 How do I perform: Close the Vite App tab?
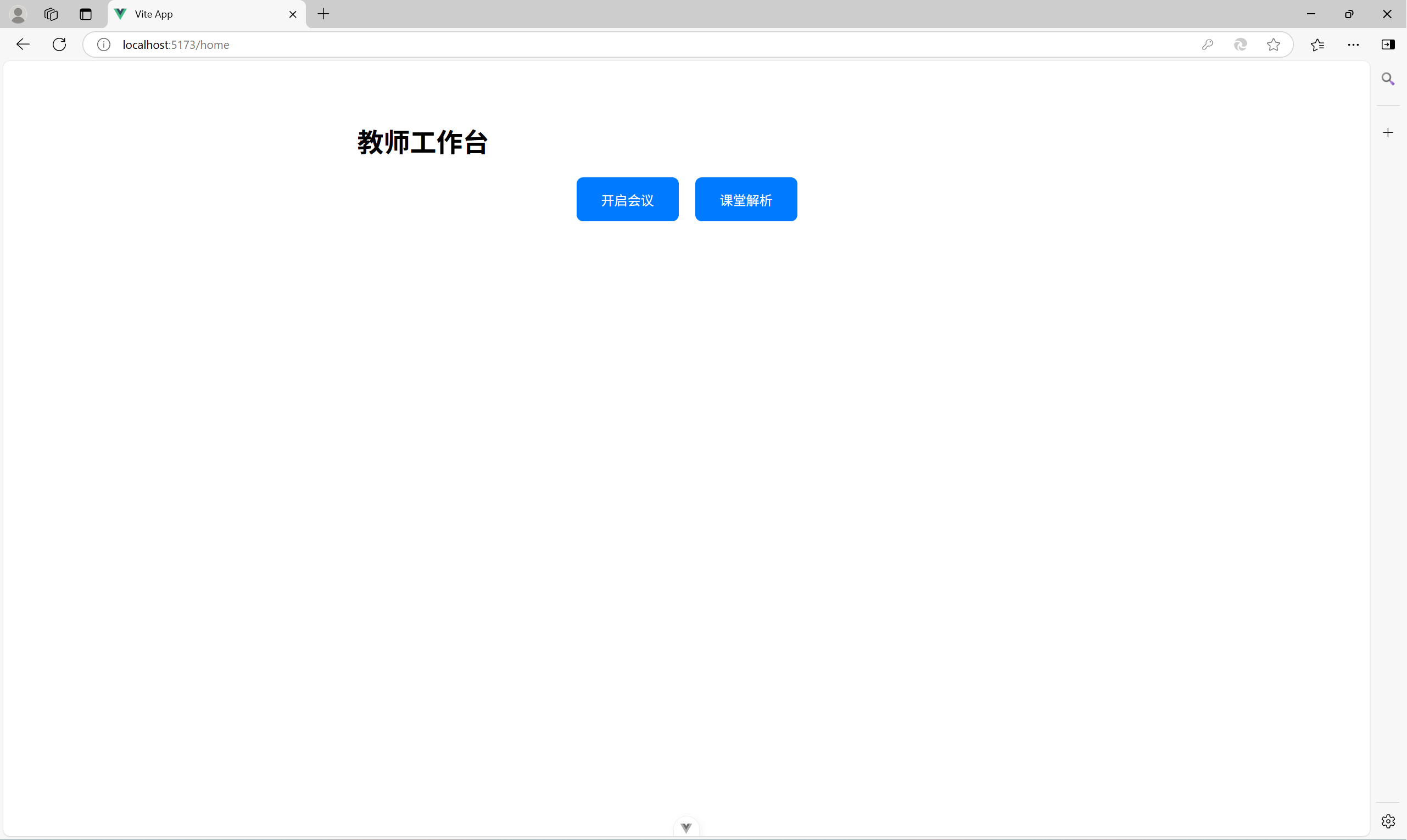point(293,14)
